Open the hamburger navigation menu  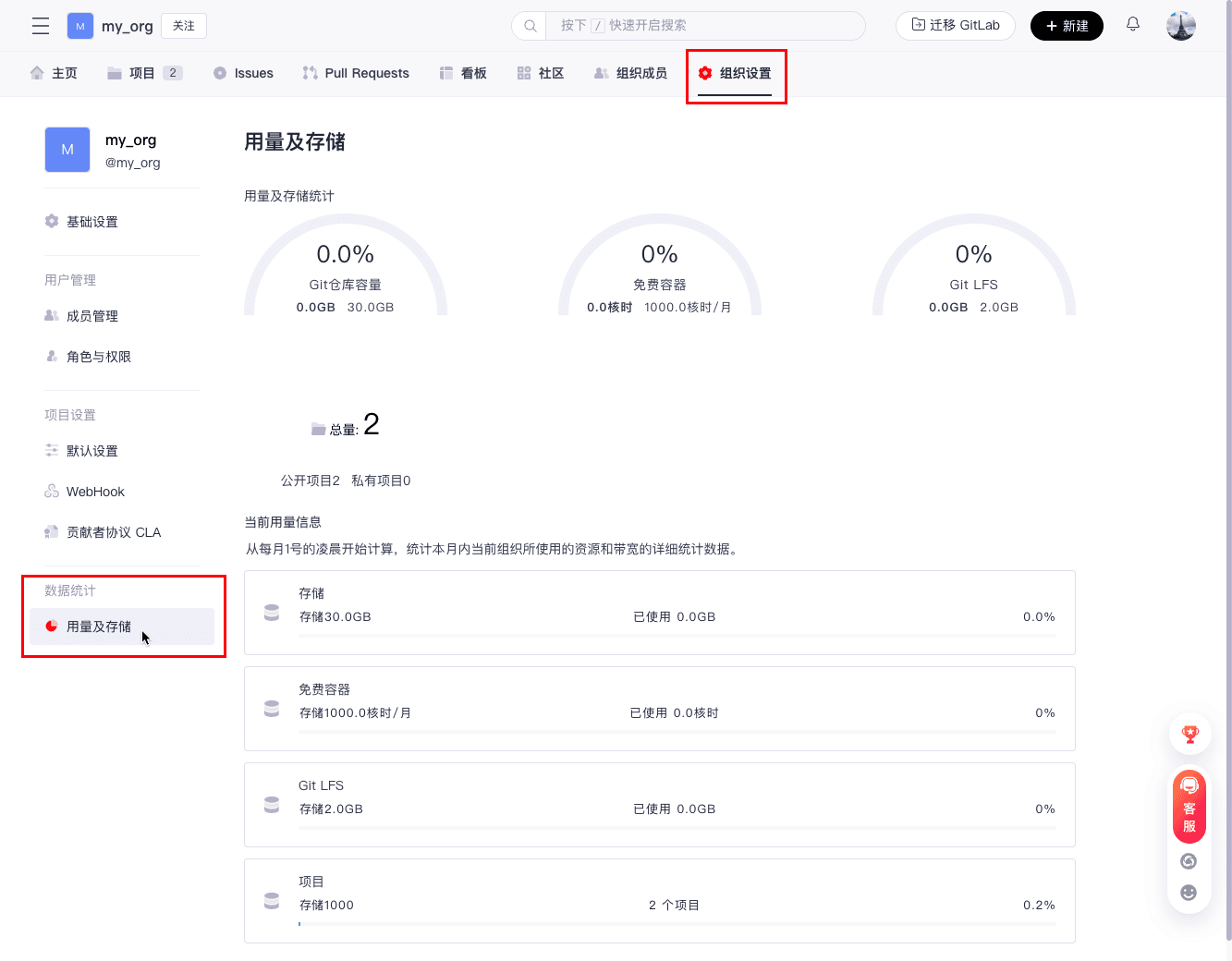tap(41, 26)
